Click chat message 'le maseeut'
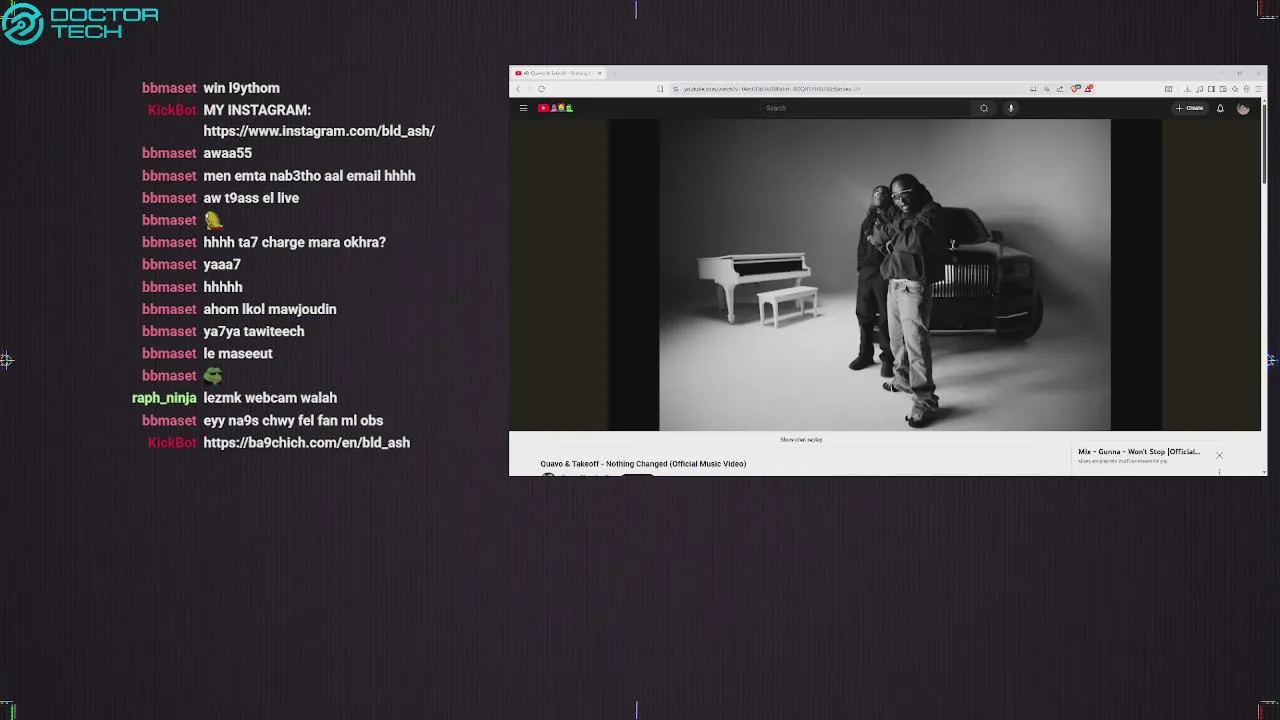Viewport: 1280px width, 720px height. 238,353
